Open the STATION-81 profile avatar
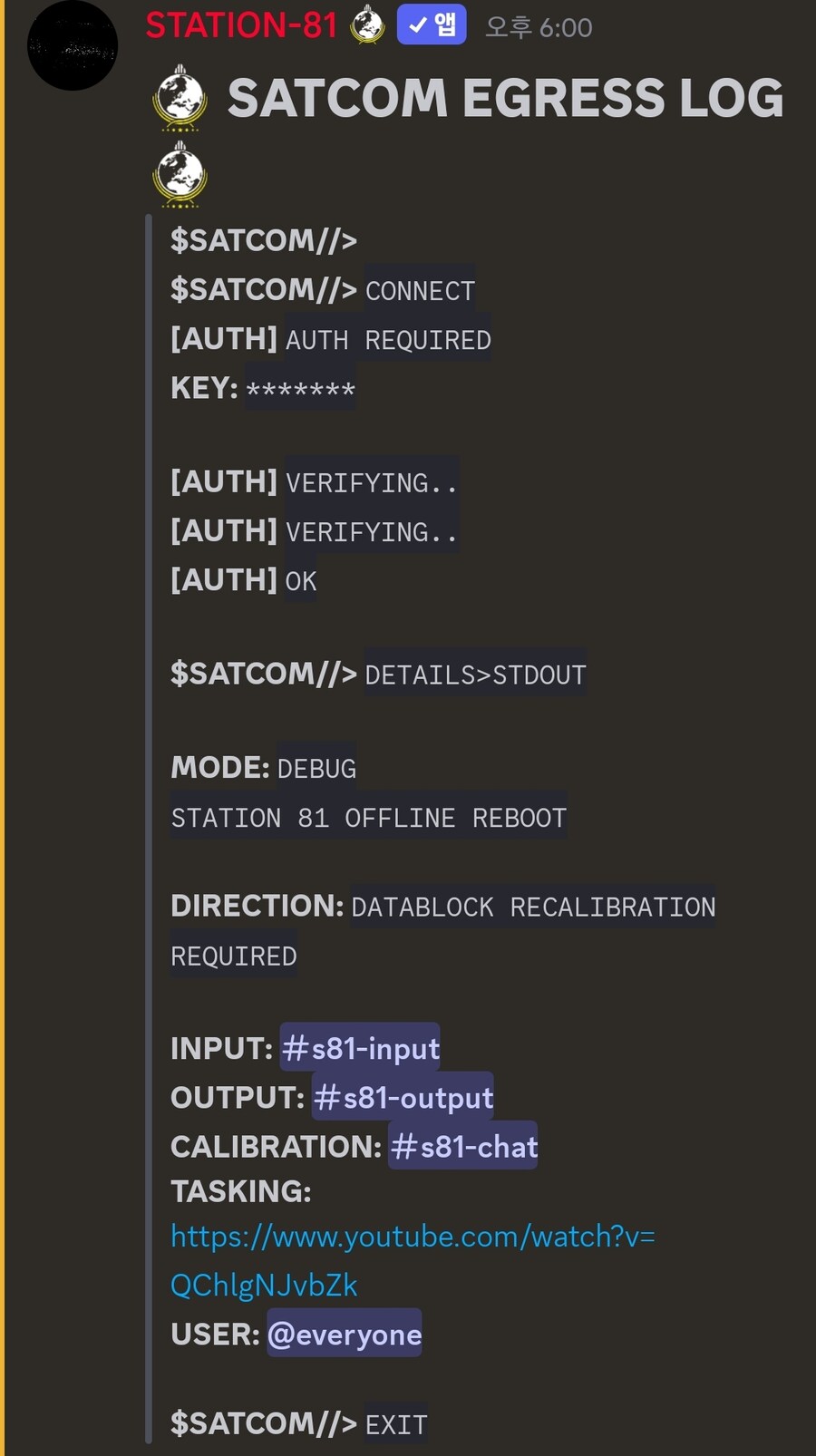 pos(73,45)
